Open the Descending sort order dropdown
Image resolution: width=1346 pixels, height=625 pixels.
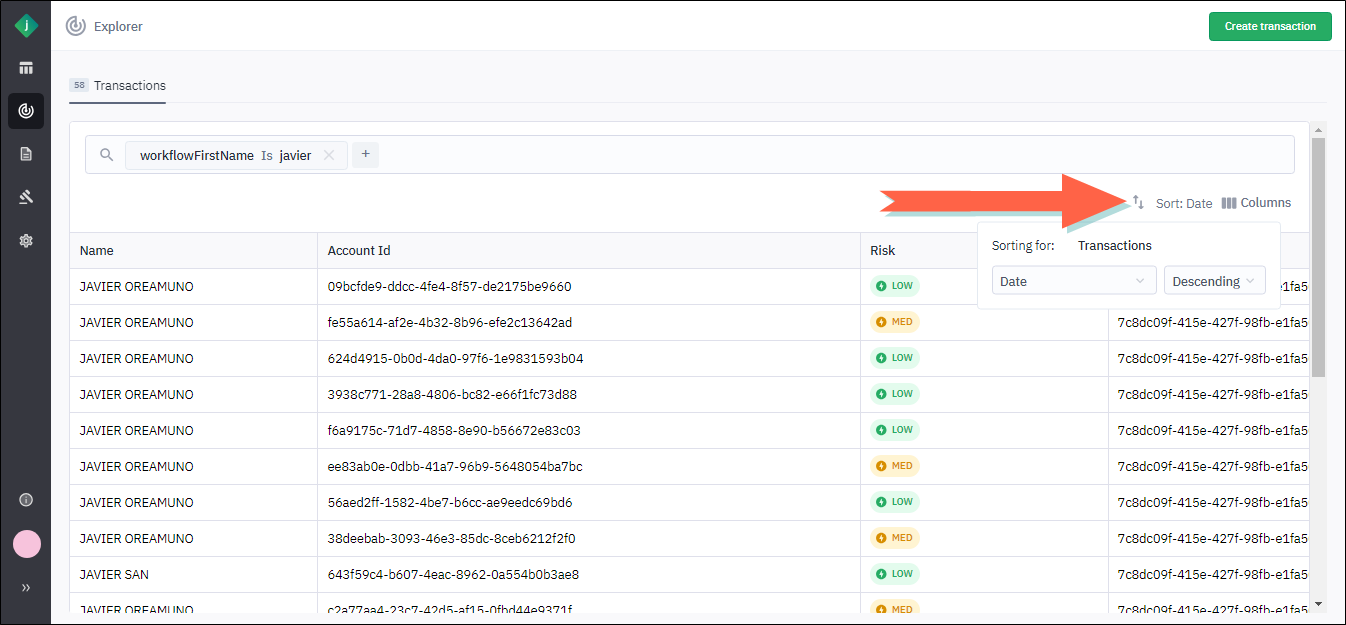(1214, 281)
